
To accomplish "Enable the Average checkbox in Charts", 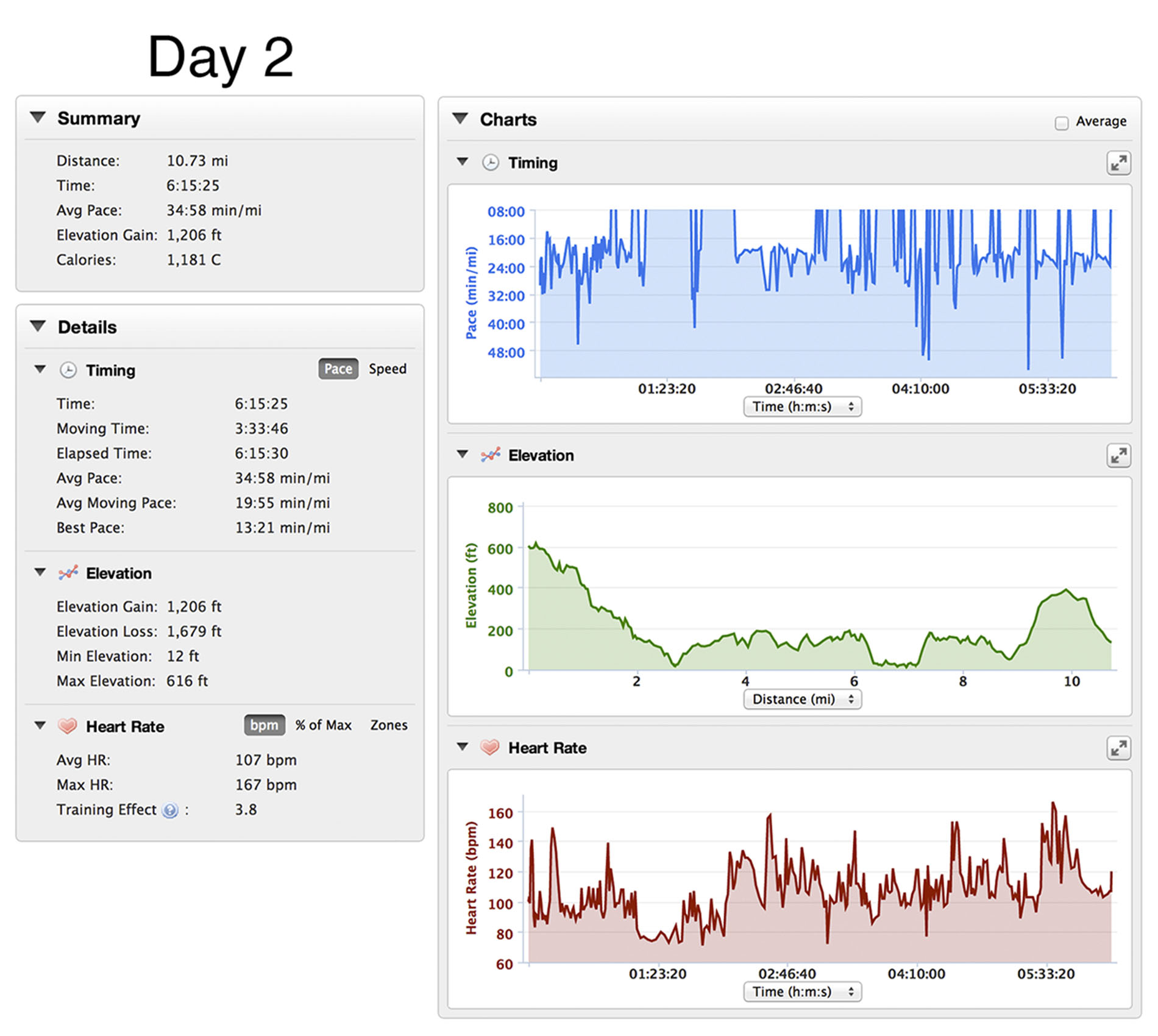I will [1061, 122].
